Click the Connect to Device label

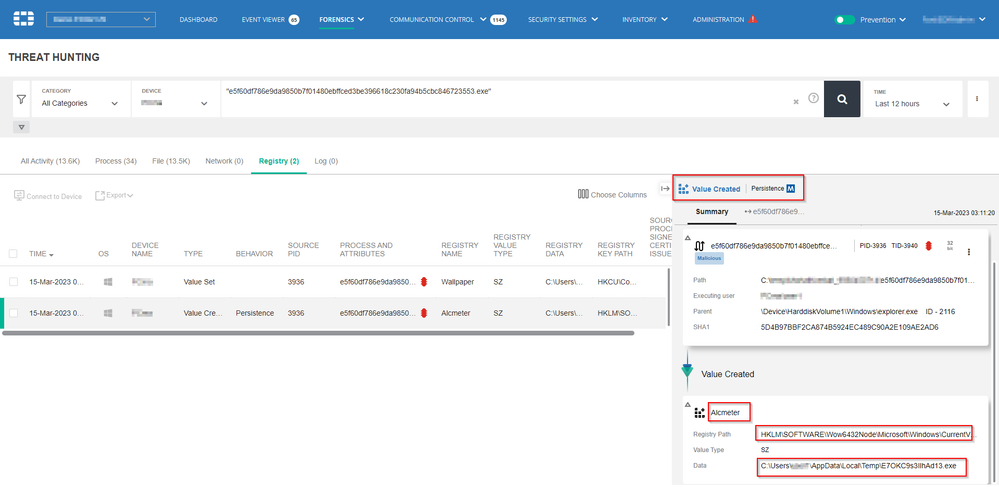54,196
